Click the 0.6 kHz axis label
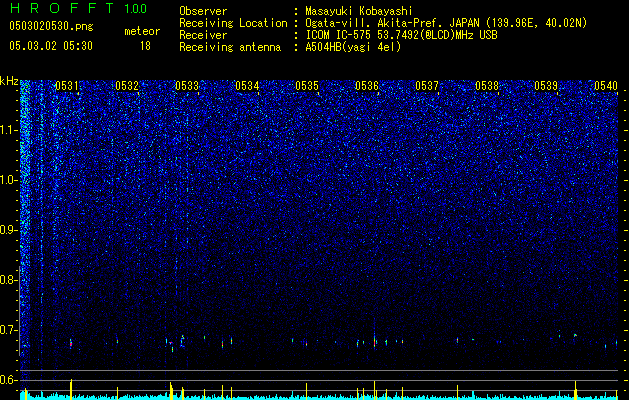The height and width of the screenshot is (400, 629). click(x=9, y=380)
